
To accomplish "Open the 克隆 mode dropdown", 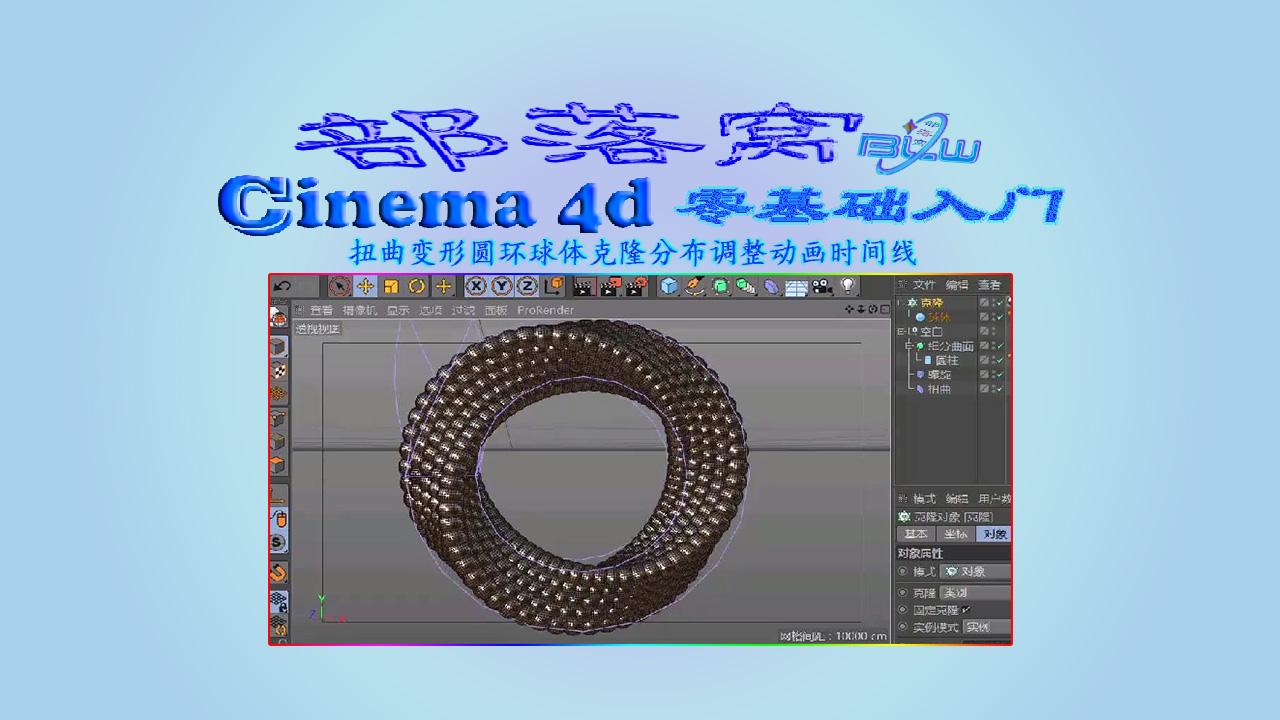I will [x=975, y=592].
